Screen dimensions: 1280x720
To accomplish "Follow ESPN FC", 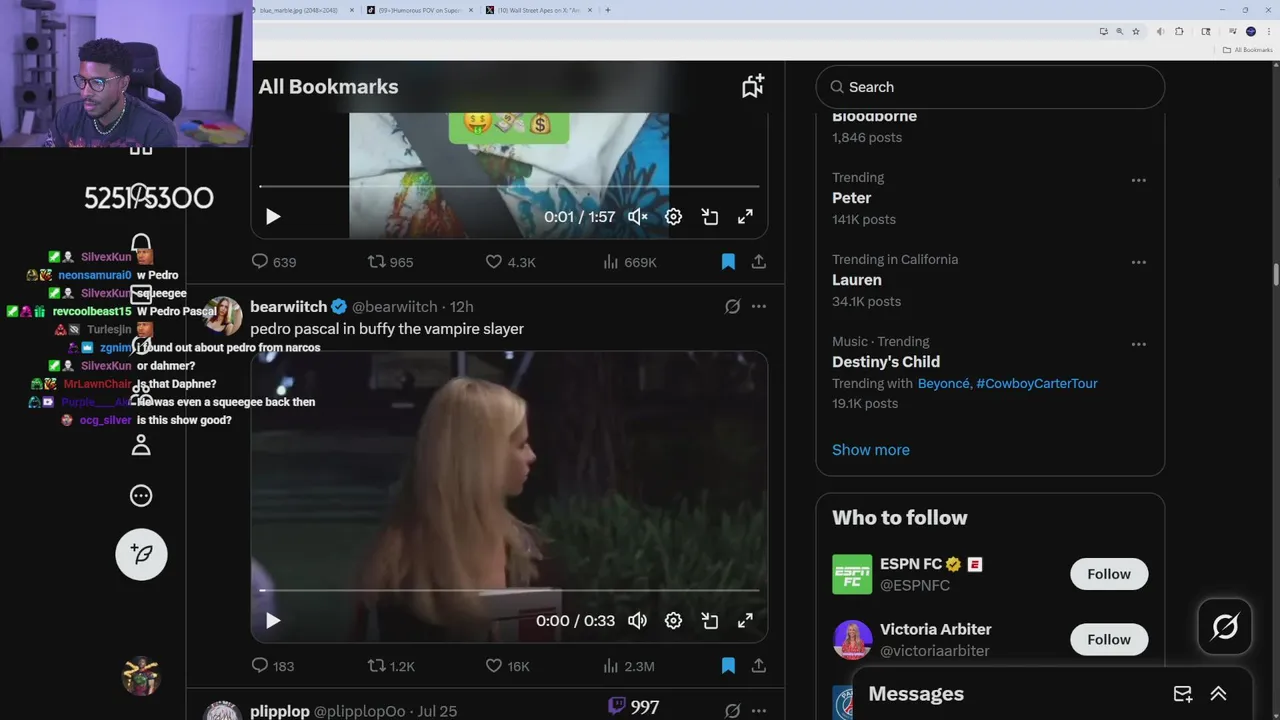I will point(1109,574).
